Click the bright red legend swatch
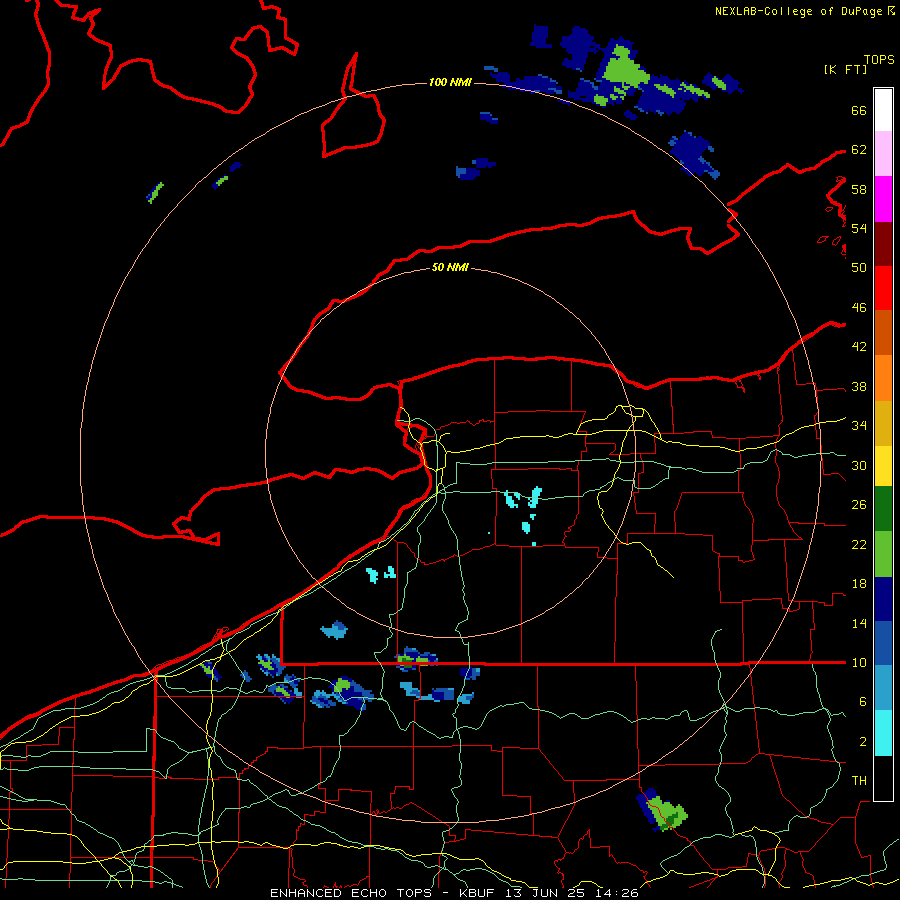Screen dimensions: 900x900 click(883, 288)
